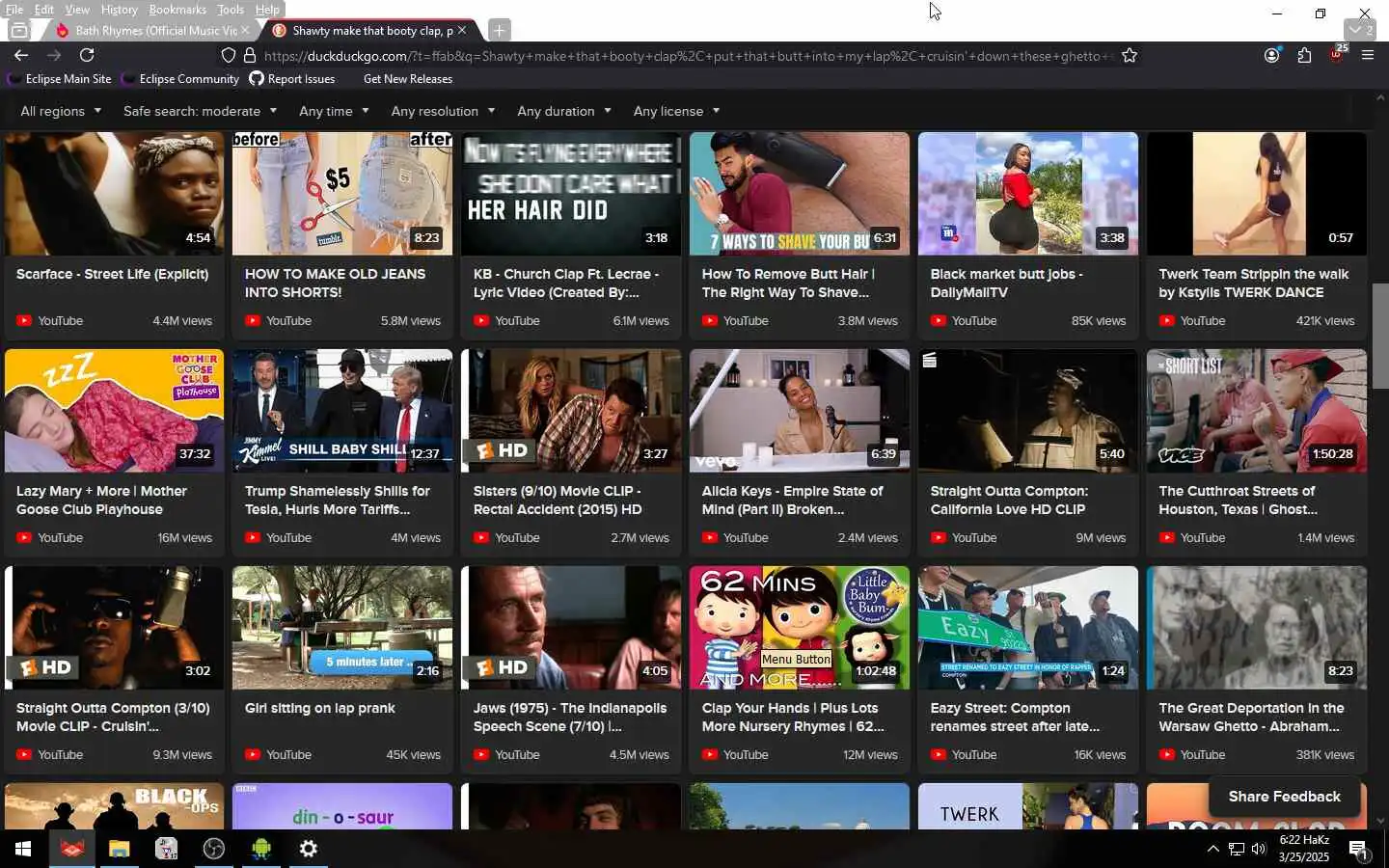This screenshot has height=868, width=1389.
Task: Open the extensions puzzle icon
Action: coord(1304,55)
